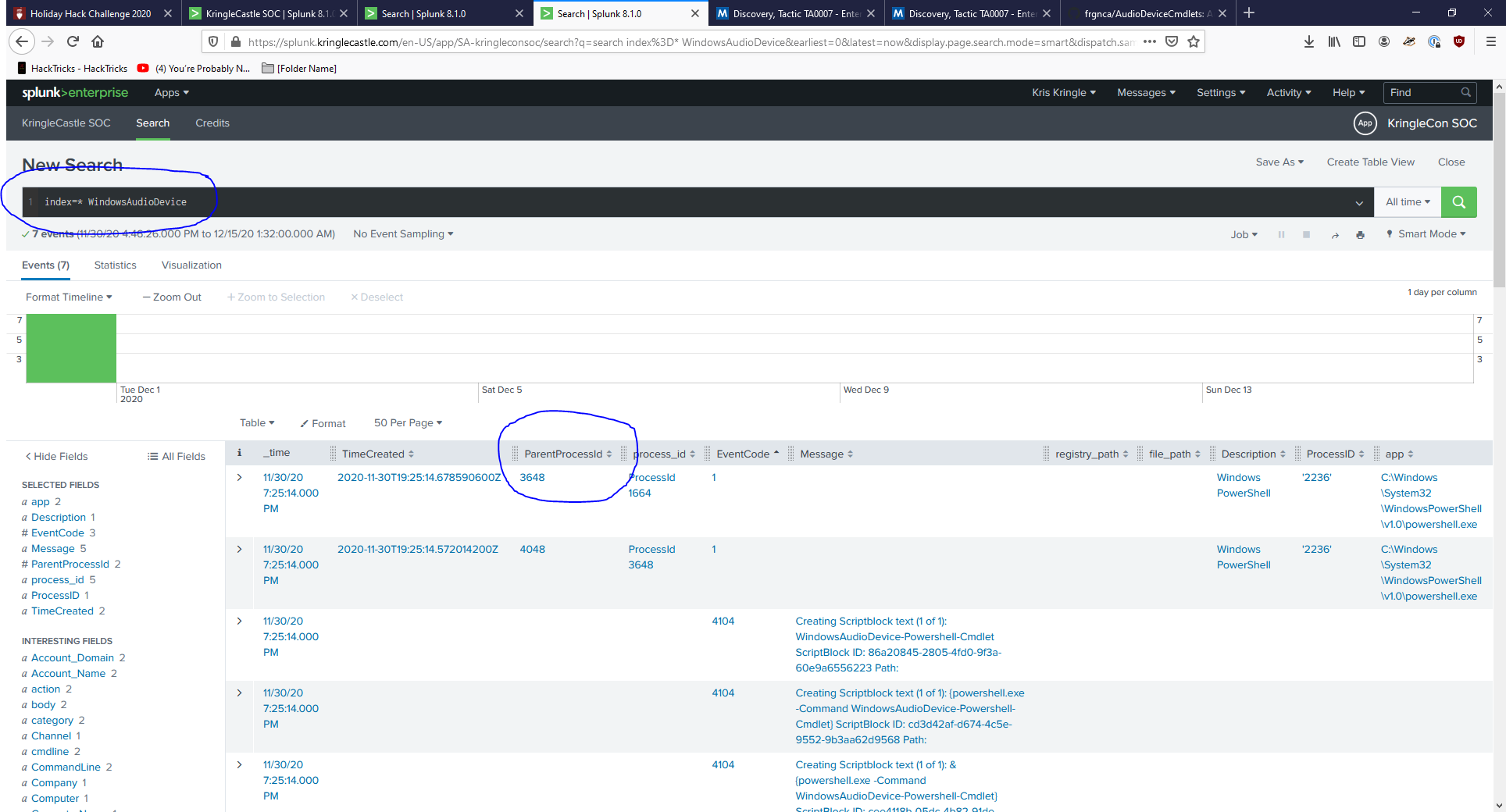Screen dimensions: 1506x812
Task: Switch to the Statistics tab
Action: [x=115, y=265]
